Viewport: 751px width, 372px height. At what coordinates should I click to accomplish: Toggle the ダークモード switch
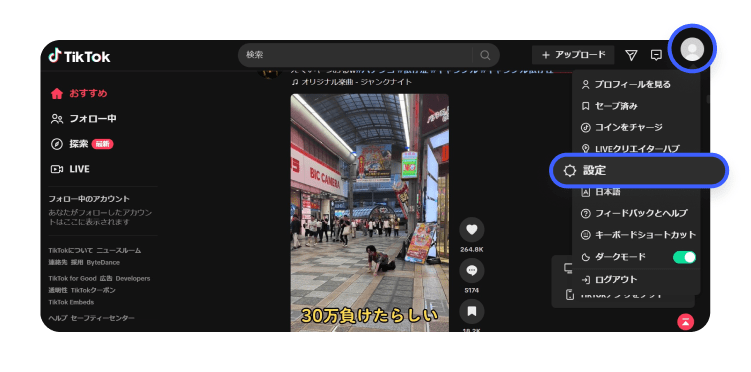[684, 257]
